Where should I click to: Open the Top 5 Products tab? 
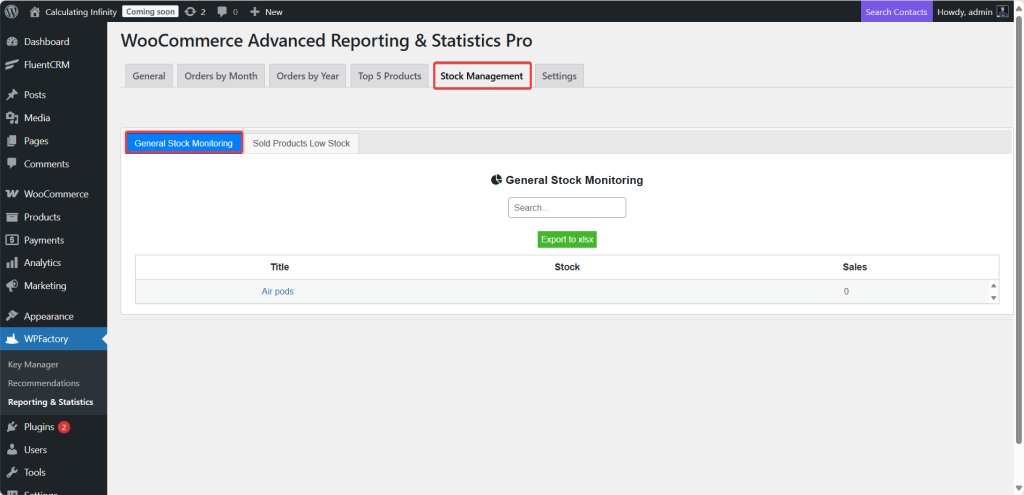pos(390,76)
